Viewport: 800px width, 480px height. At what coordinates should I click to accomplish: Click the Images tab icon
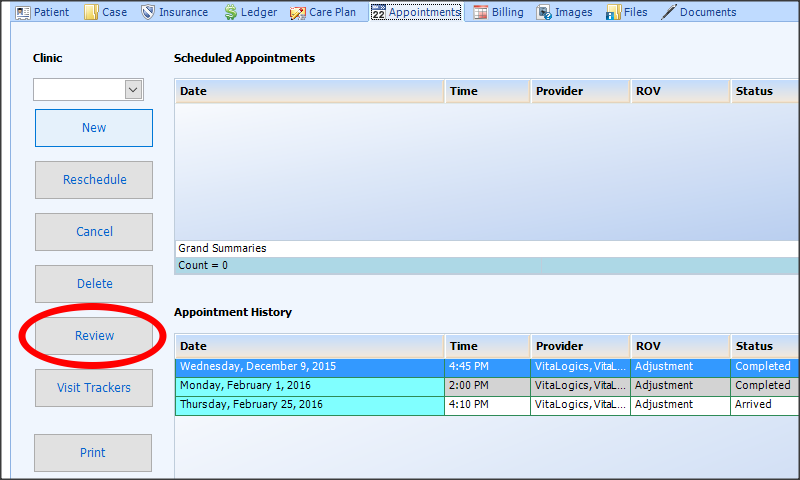point(544,12)
